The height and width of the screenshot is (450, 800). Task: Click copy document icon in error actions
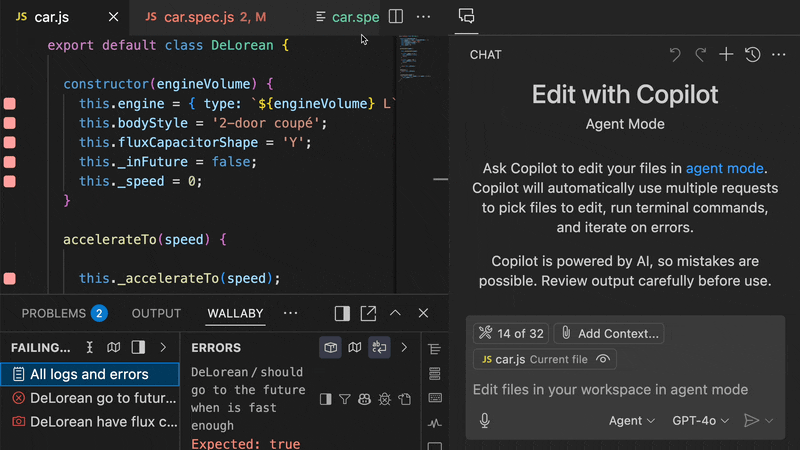[x=405, y=399]
